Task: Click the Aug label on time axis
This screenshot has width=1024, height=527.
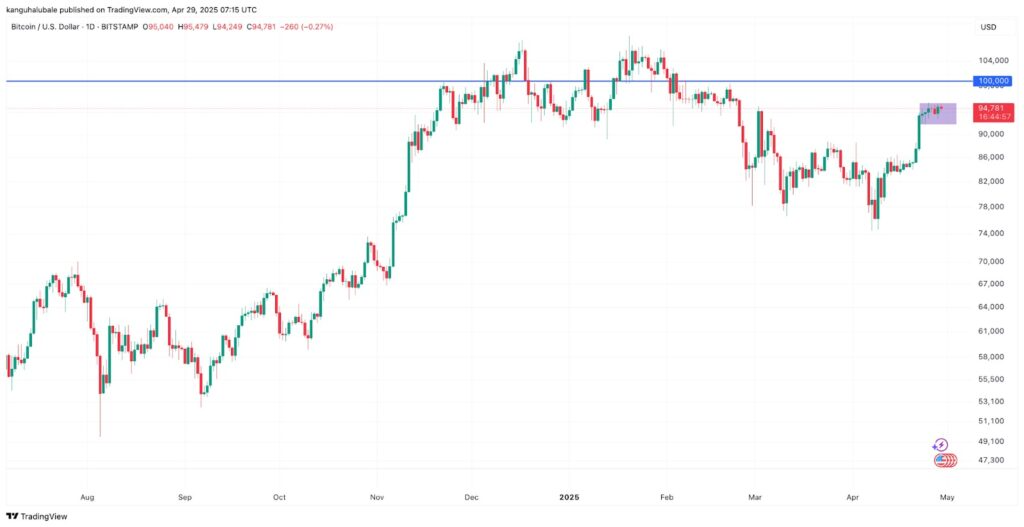Action: tap(87, 496)
